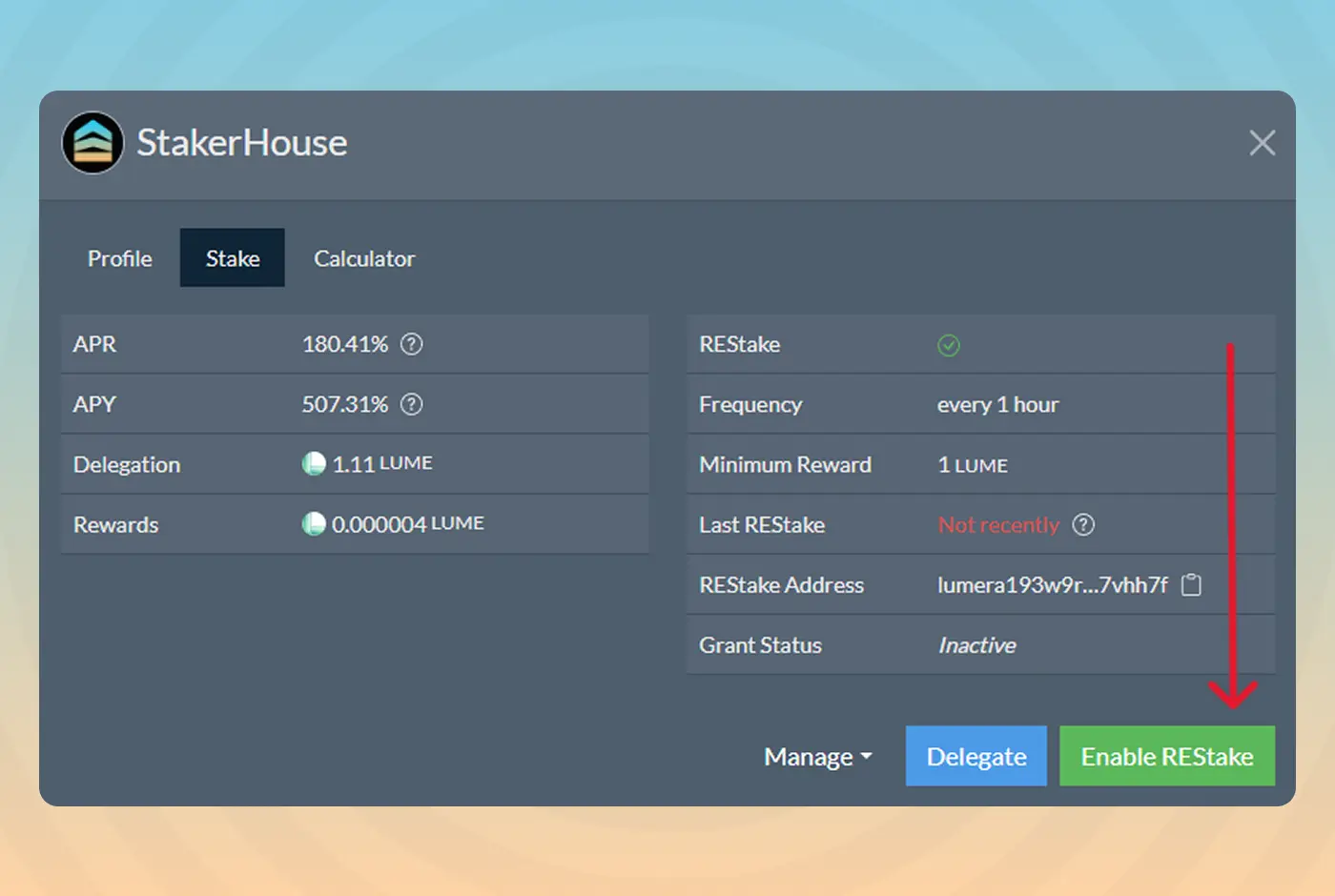The width and height of the screenshot is (1335, 896).
Task: Click the LUME token icon in Rewards row
Action: click(314, 524)
